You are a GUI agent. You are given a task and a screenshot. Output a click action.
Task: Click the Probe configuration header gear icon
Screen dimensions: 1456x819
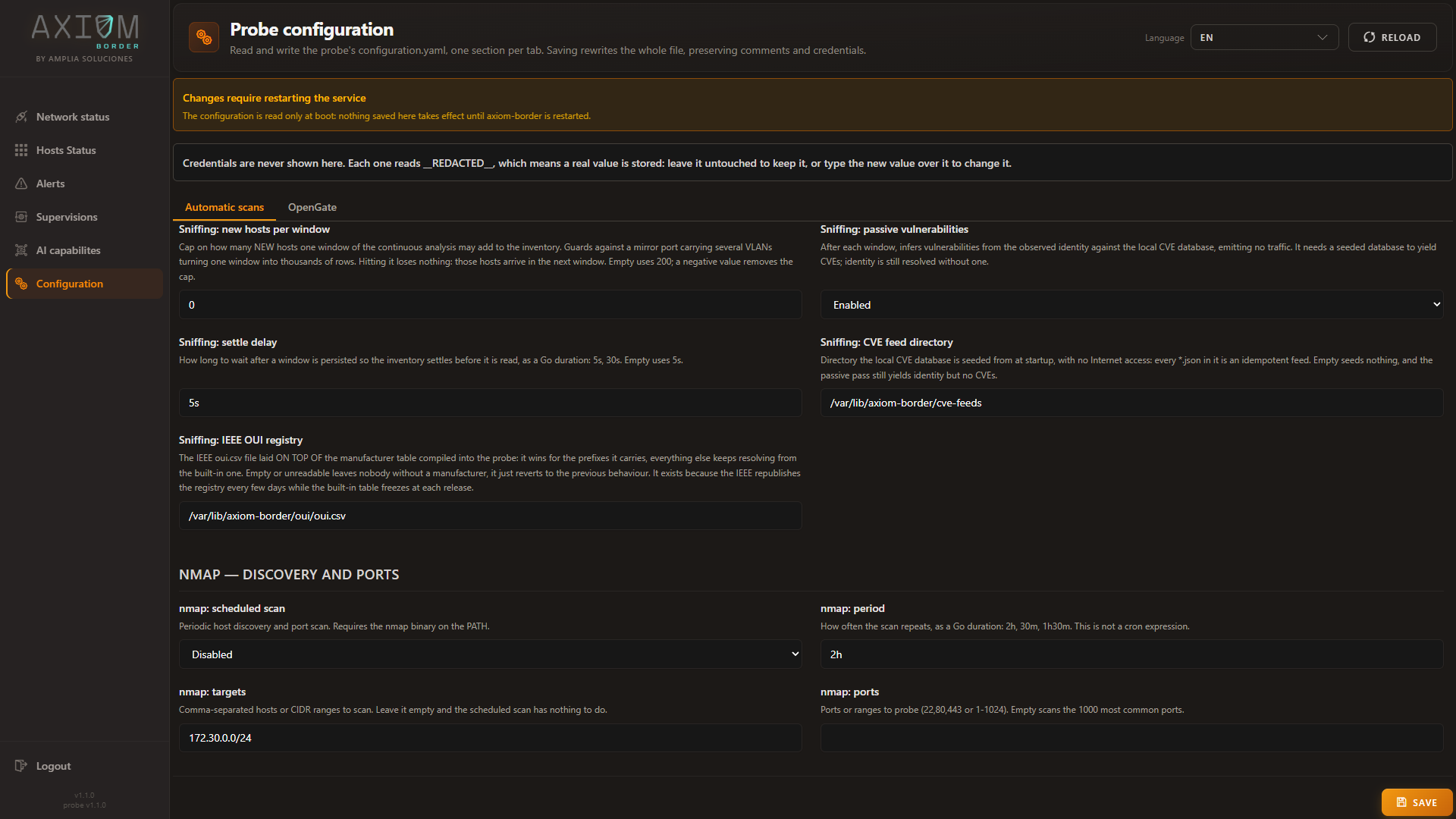click(204, 37)
